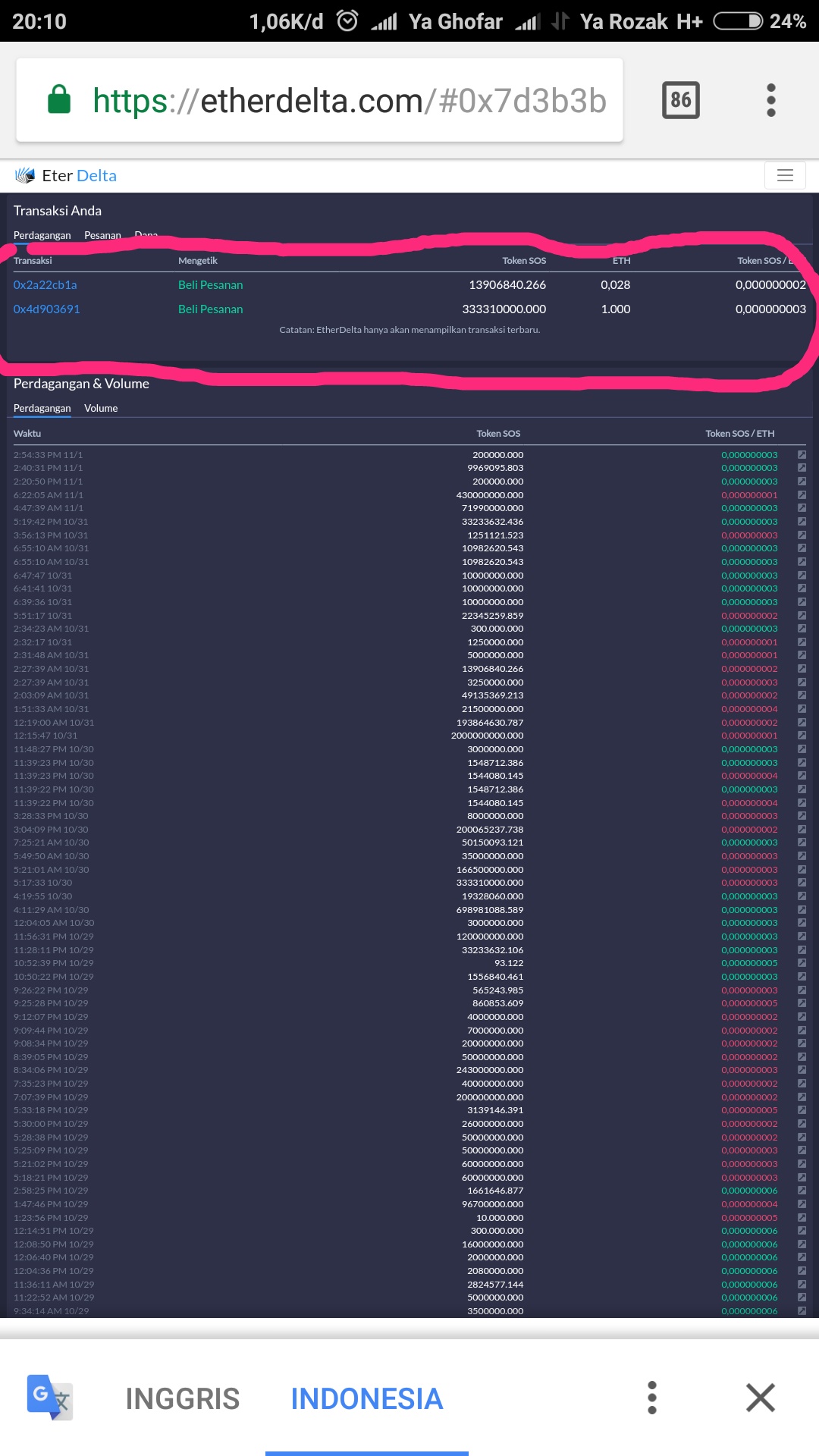Click the Catatan EtherDelta note text
819x1456 pixels.
pyautogui.click(x=409, y=330)
